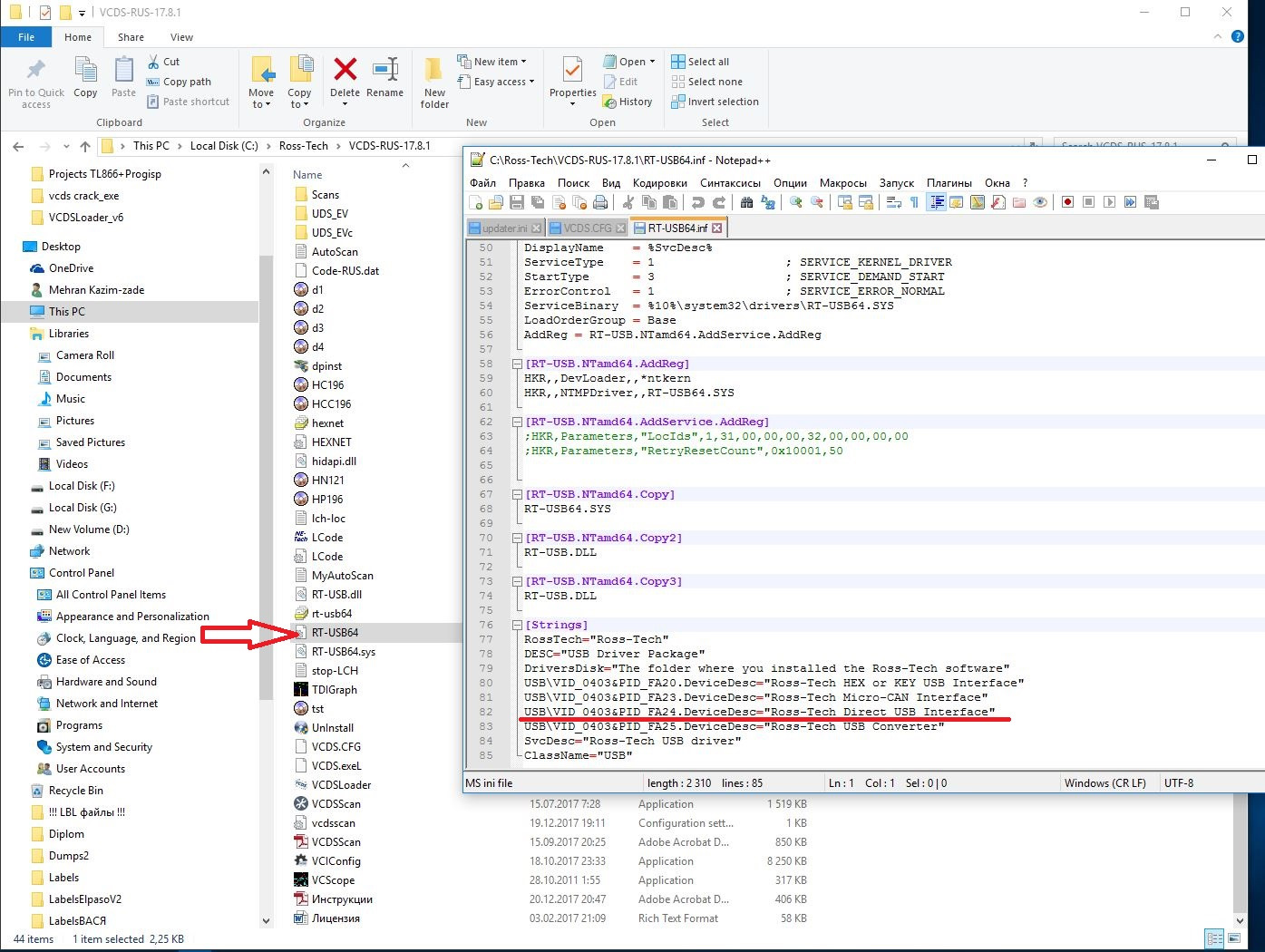Open the Плагины menu in Notepad++
Screen dimensions: 1265x952
[x=949, y=182]
